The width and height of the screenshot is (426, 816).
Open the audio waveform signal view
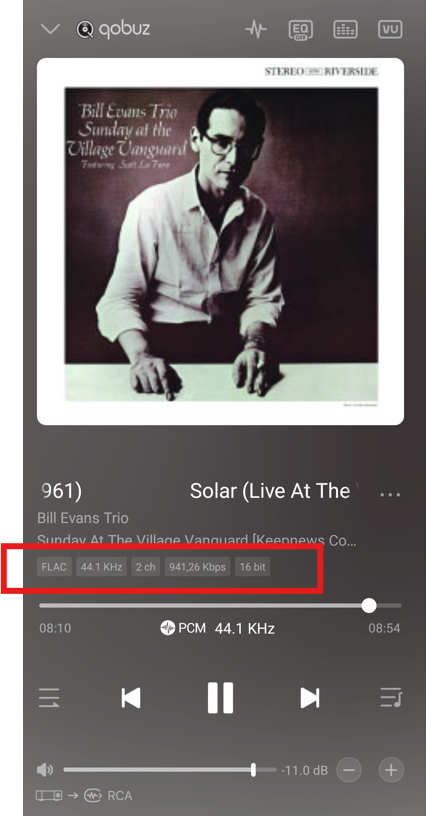point(256,29)
